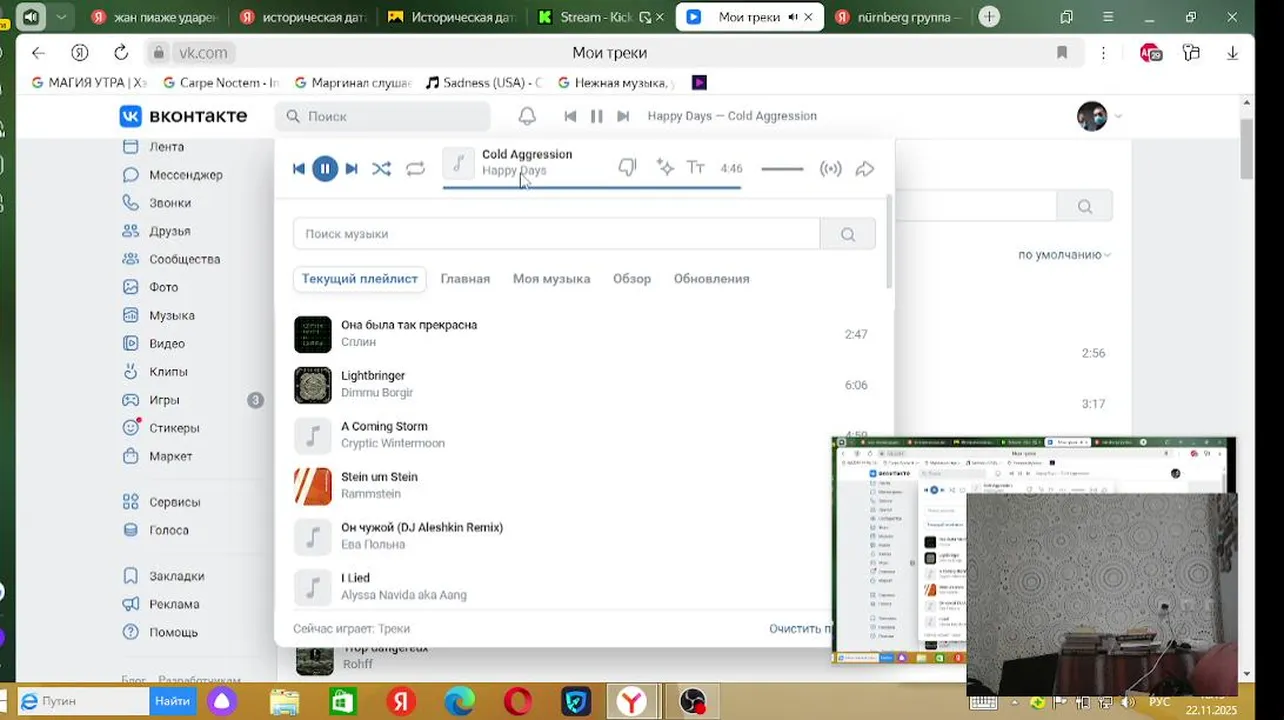Open VK notifications bell
1284x720 pixels.
point(527,116)
